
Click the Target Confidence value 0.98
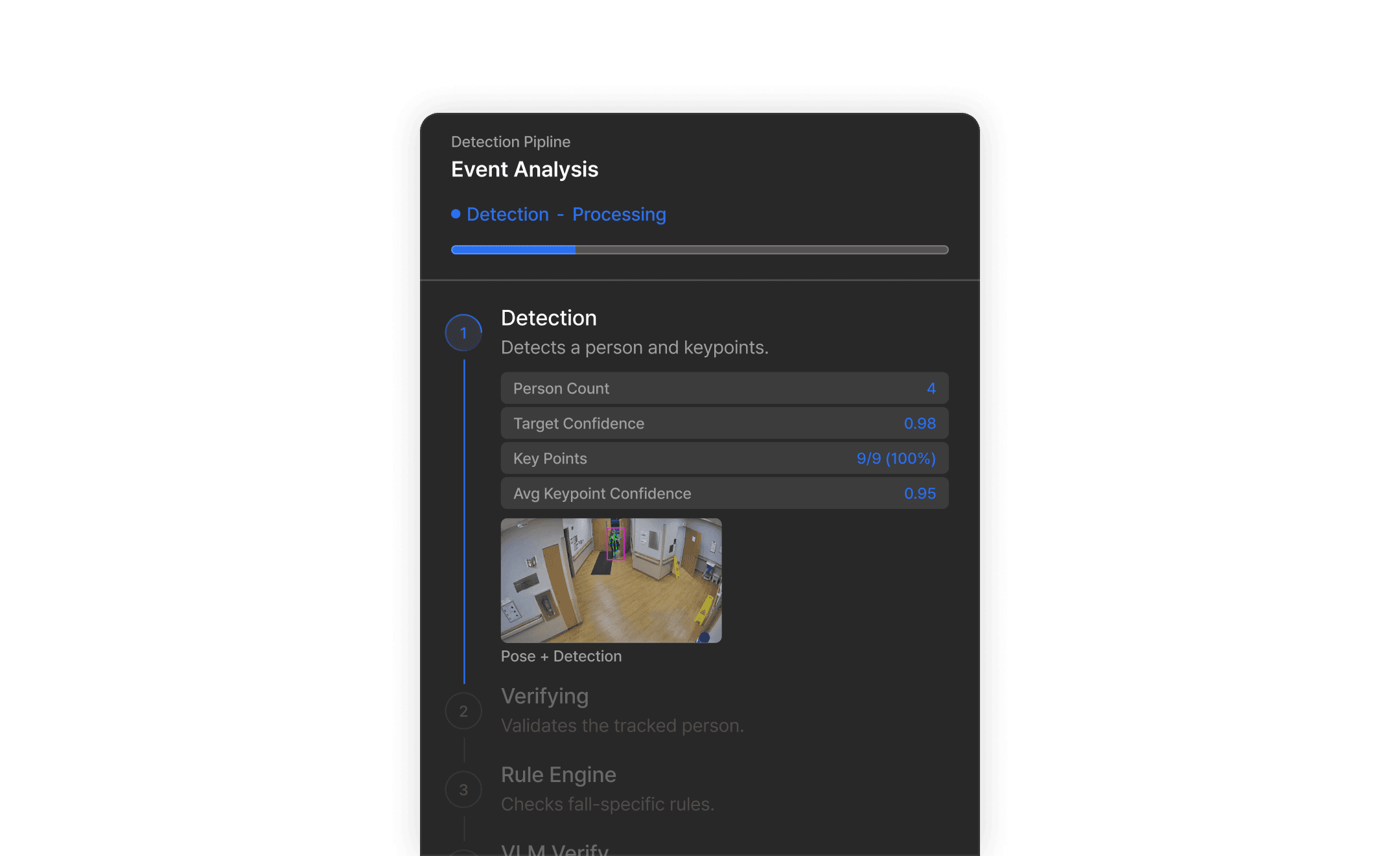tap(920, 423)
